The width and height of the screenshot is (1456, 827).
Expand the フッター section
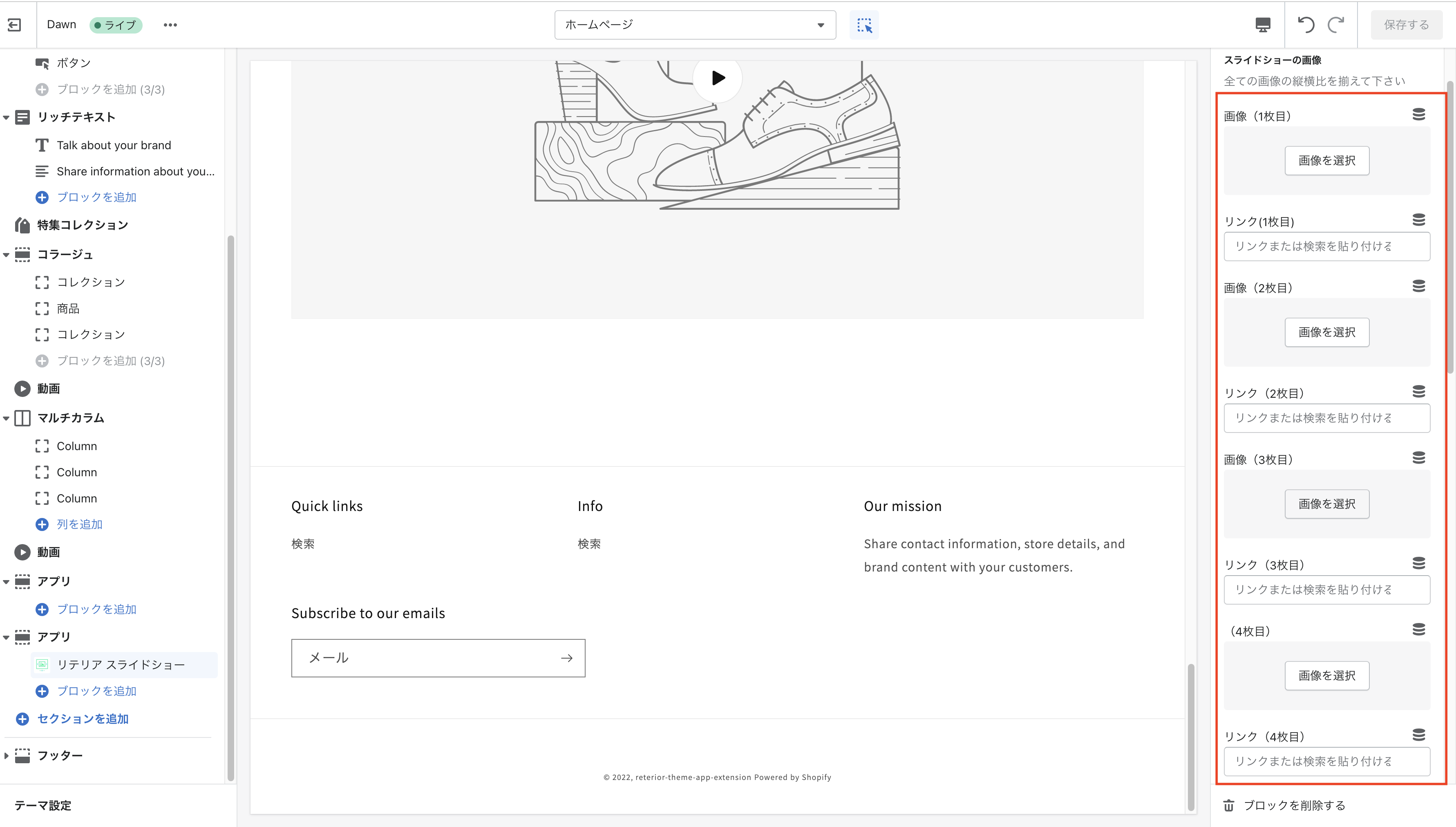pos(6,756)
